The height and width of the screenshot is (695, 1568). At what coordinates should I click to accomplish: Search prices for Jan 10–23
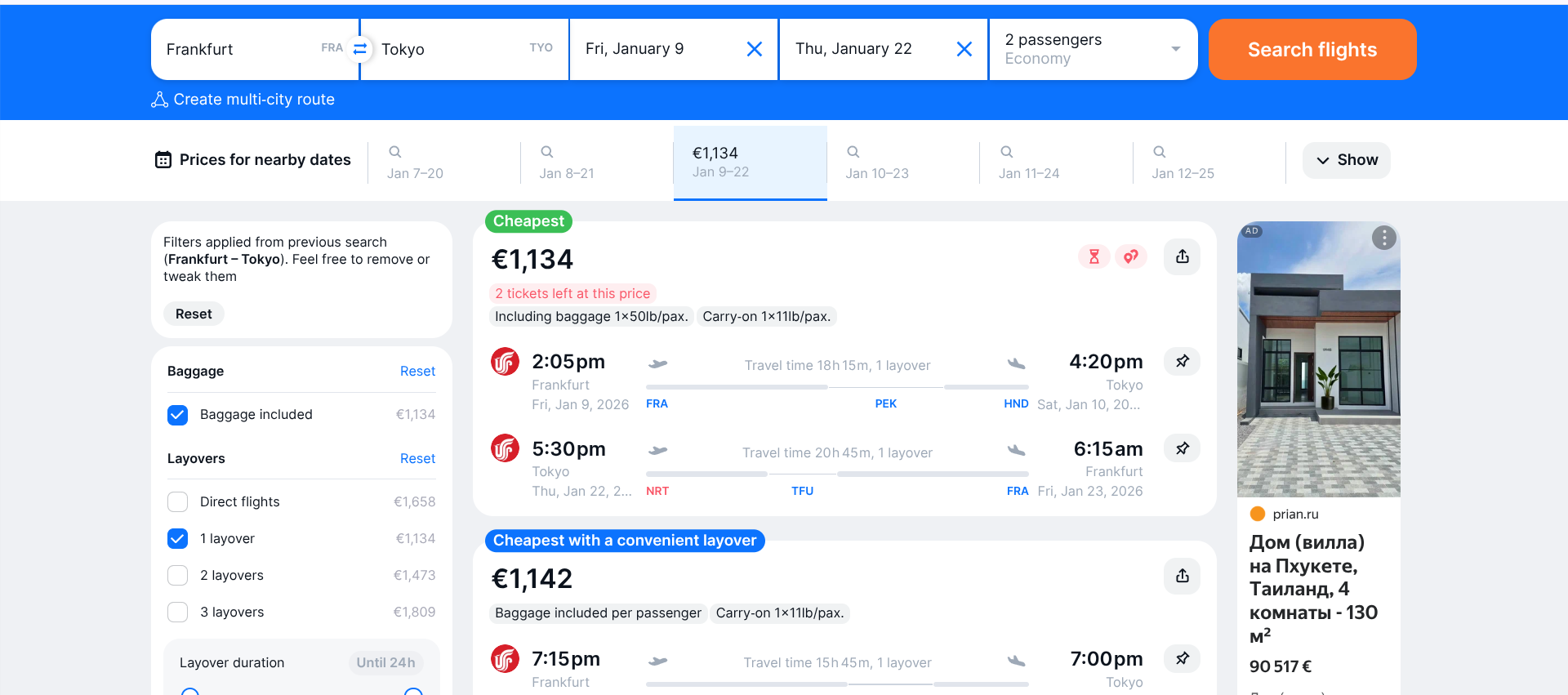(876, 163)
